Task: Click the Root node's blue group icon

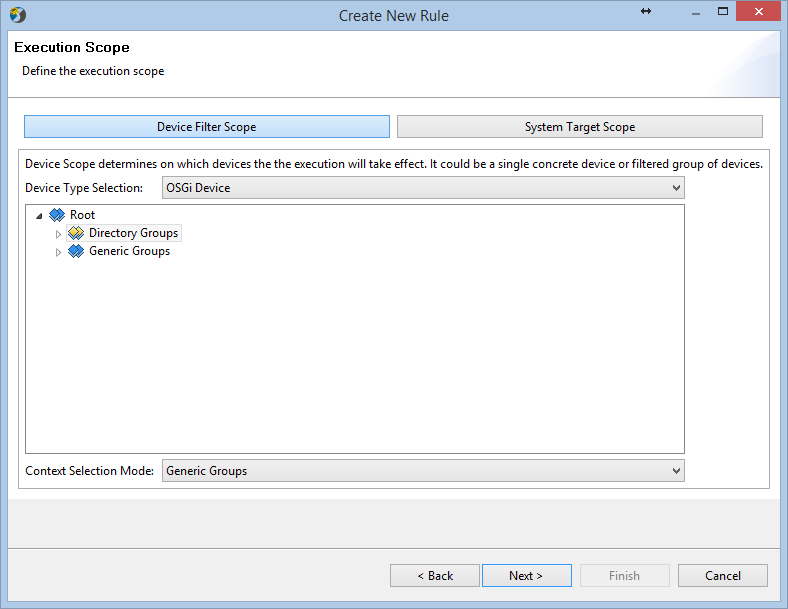Action: point(57,215)
